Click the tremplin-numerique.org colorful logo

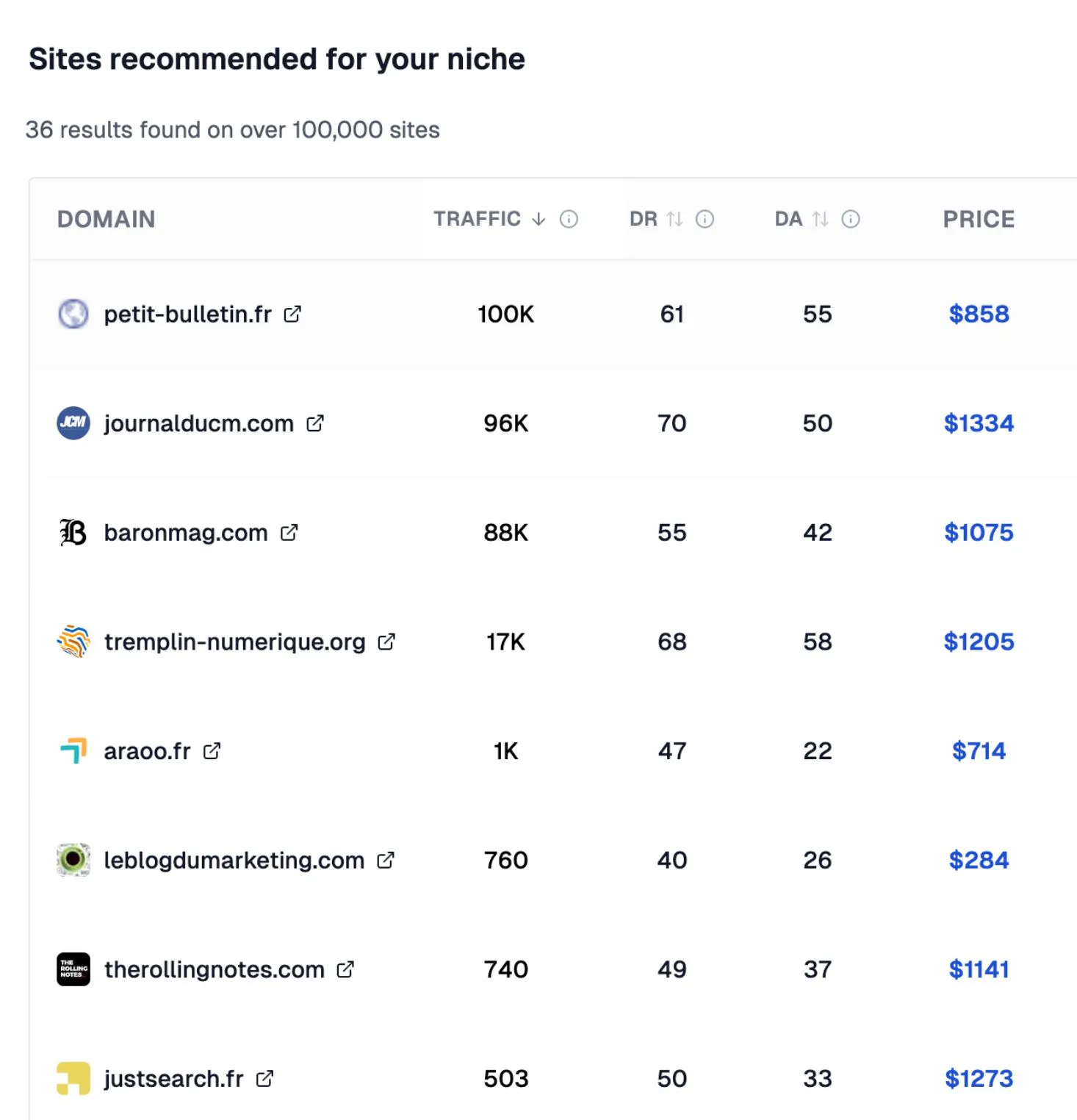[x=72, y=641]
